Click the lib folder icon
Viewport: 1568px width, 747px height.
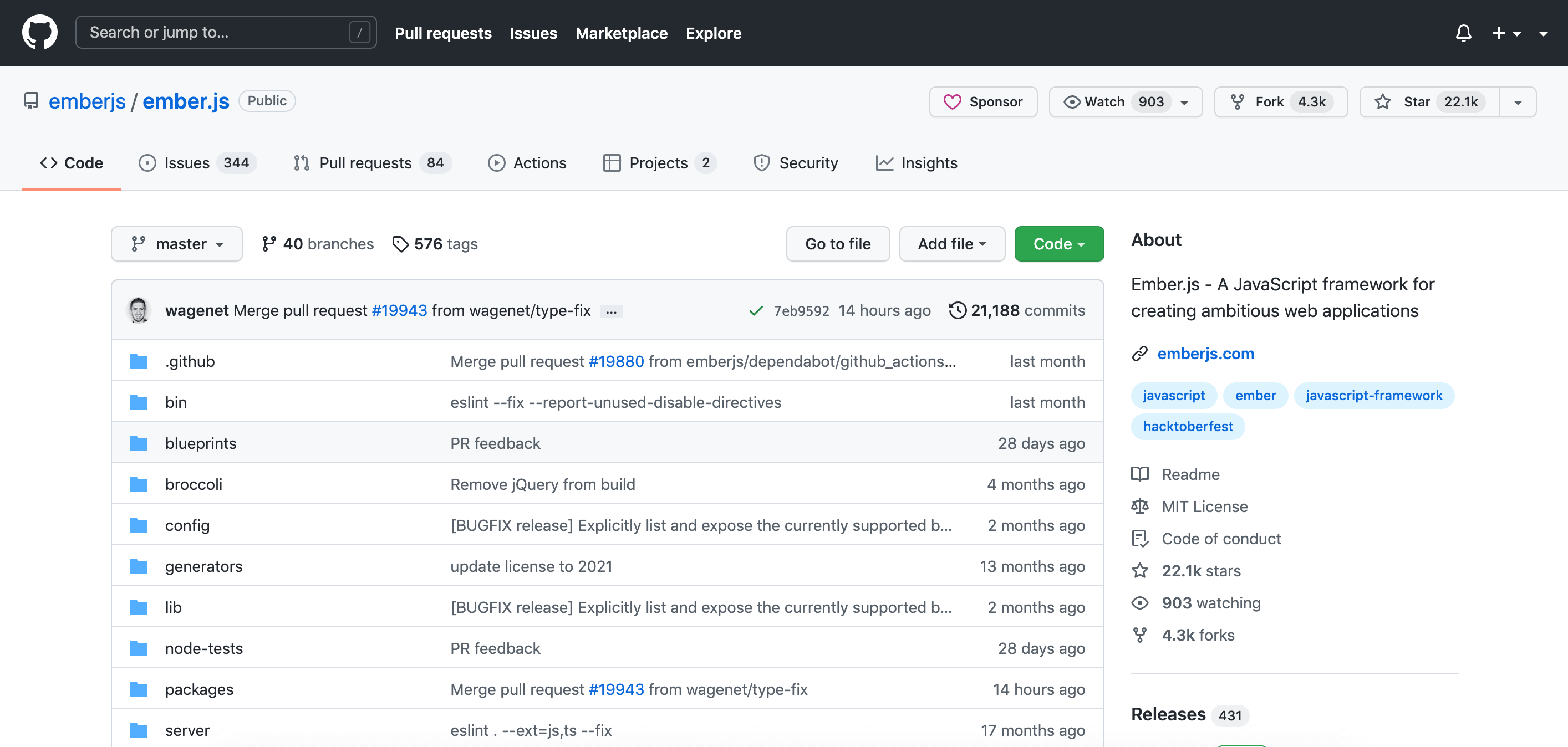pos(139,608)
